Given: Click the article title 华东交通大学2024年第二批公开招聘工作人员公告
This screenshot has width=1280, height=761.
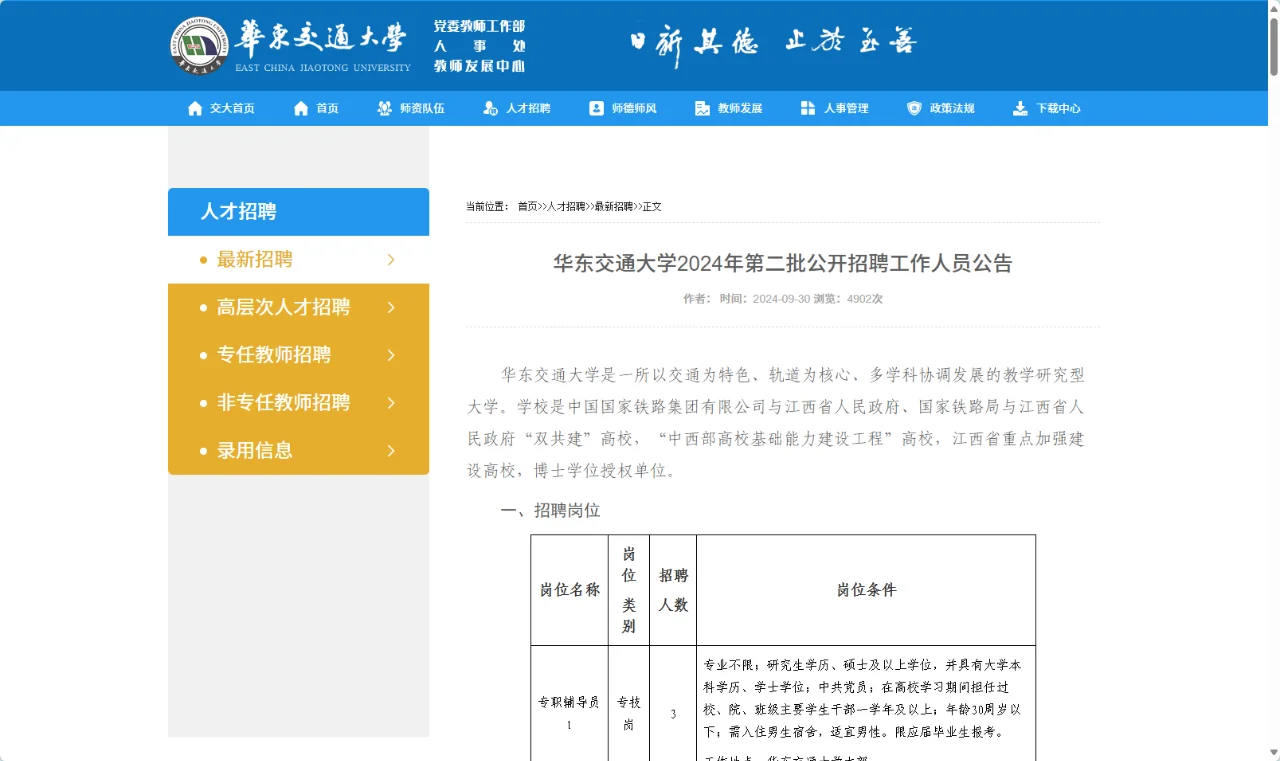Looking at the screenshot, I should tap(783, 264).
